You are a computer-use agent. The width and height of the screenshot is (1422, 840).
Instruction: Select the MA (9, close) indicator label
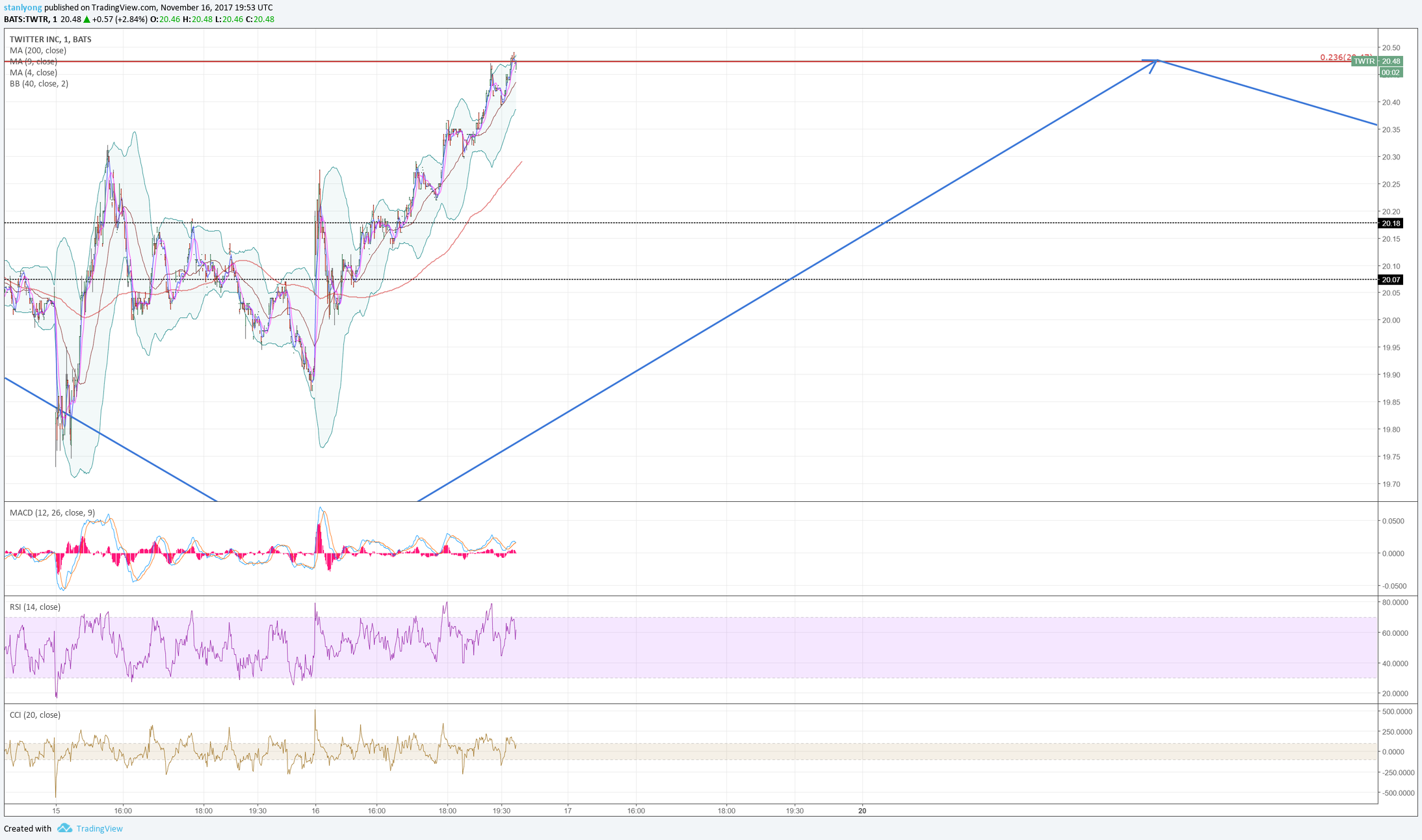click(33, 61)
